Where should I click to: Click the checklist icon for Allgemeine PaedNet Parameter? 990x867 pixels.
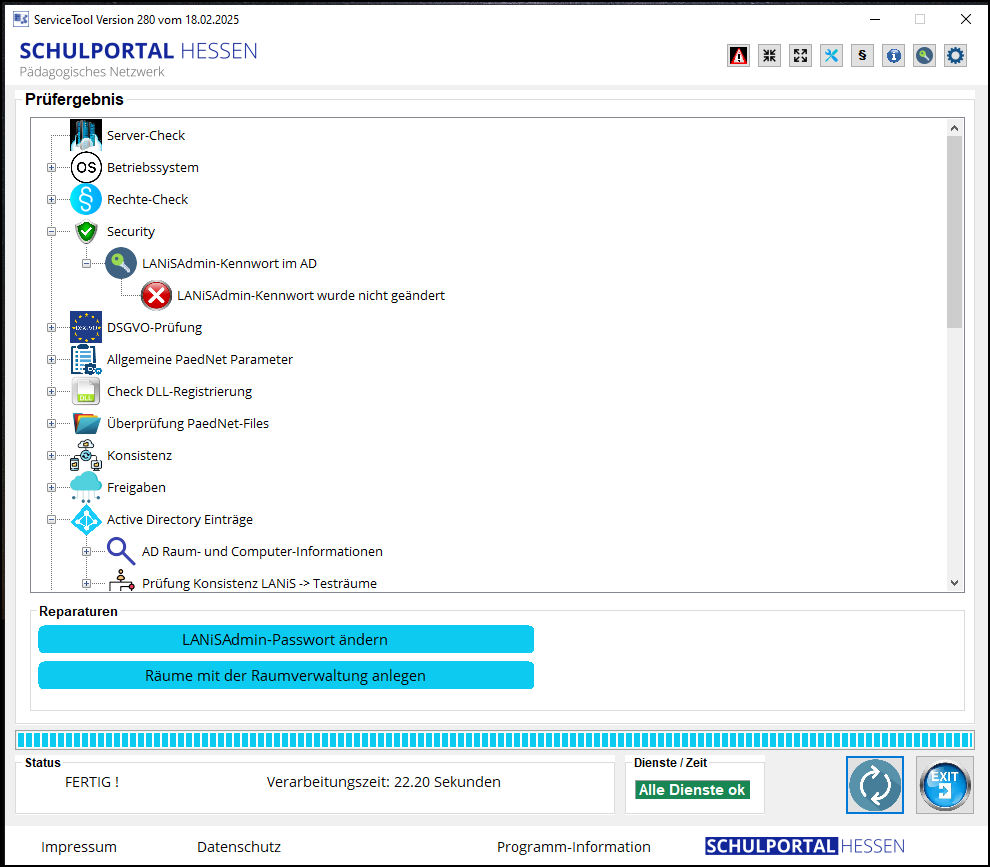[x=86, y=359]
